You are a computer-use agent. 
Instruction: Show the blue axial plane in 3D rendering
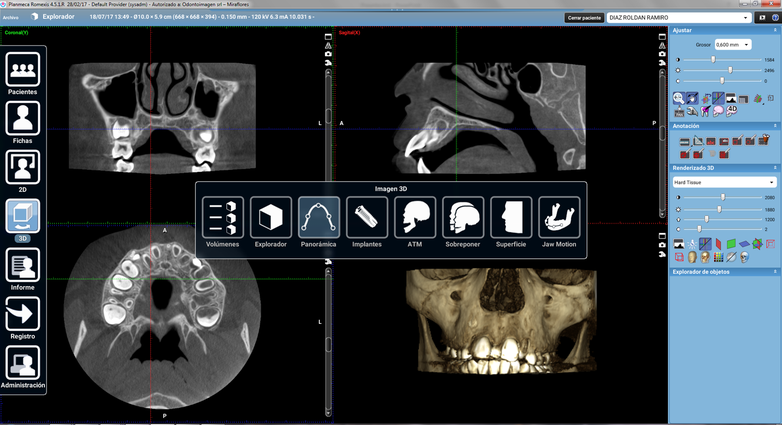pyautogui.click(x=744, y=244)
